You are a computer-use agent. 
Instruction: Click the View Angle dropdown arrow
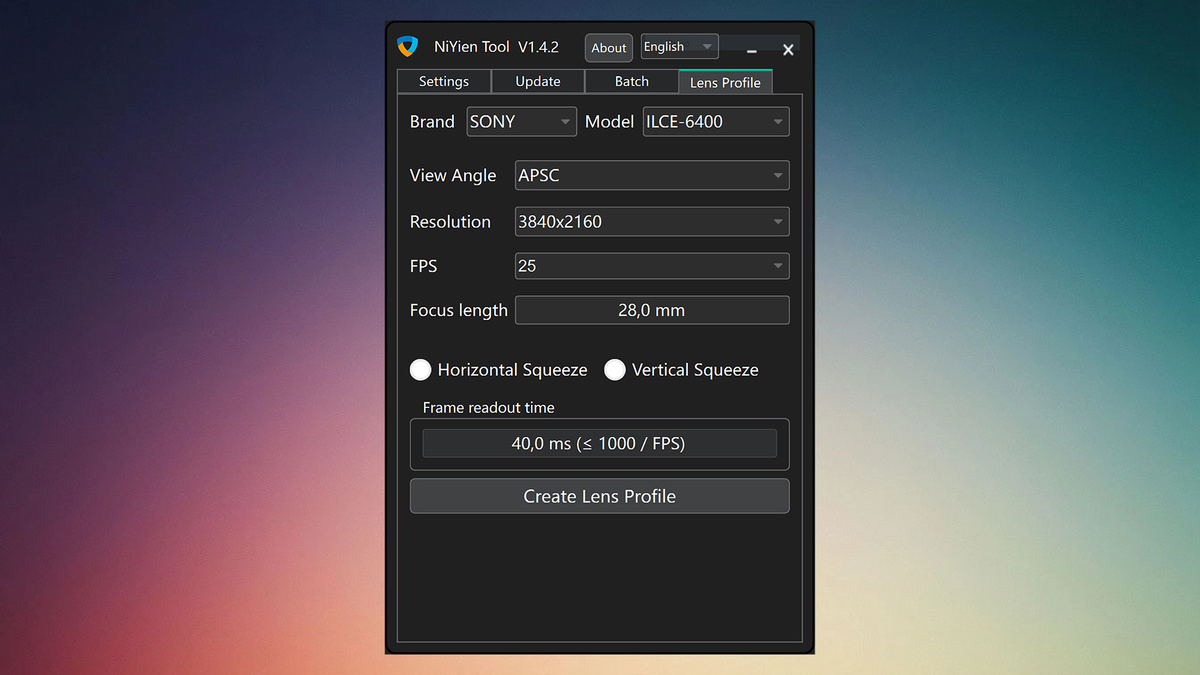point(778,175)
